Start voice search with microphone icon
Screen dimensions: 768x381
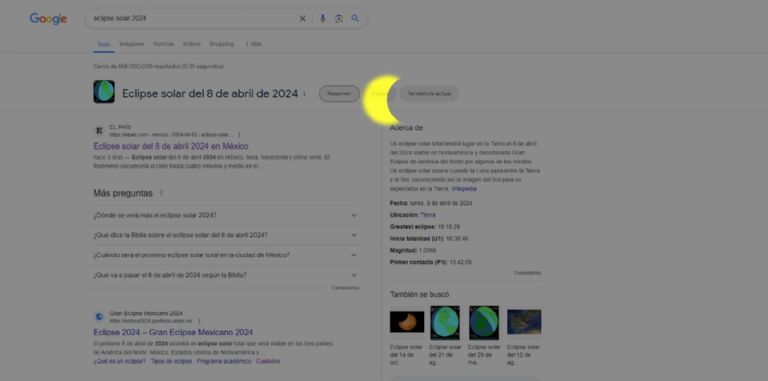[x=322, y=19]
